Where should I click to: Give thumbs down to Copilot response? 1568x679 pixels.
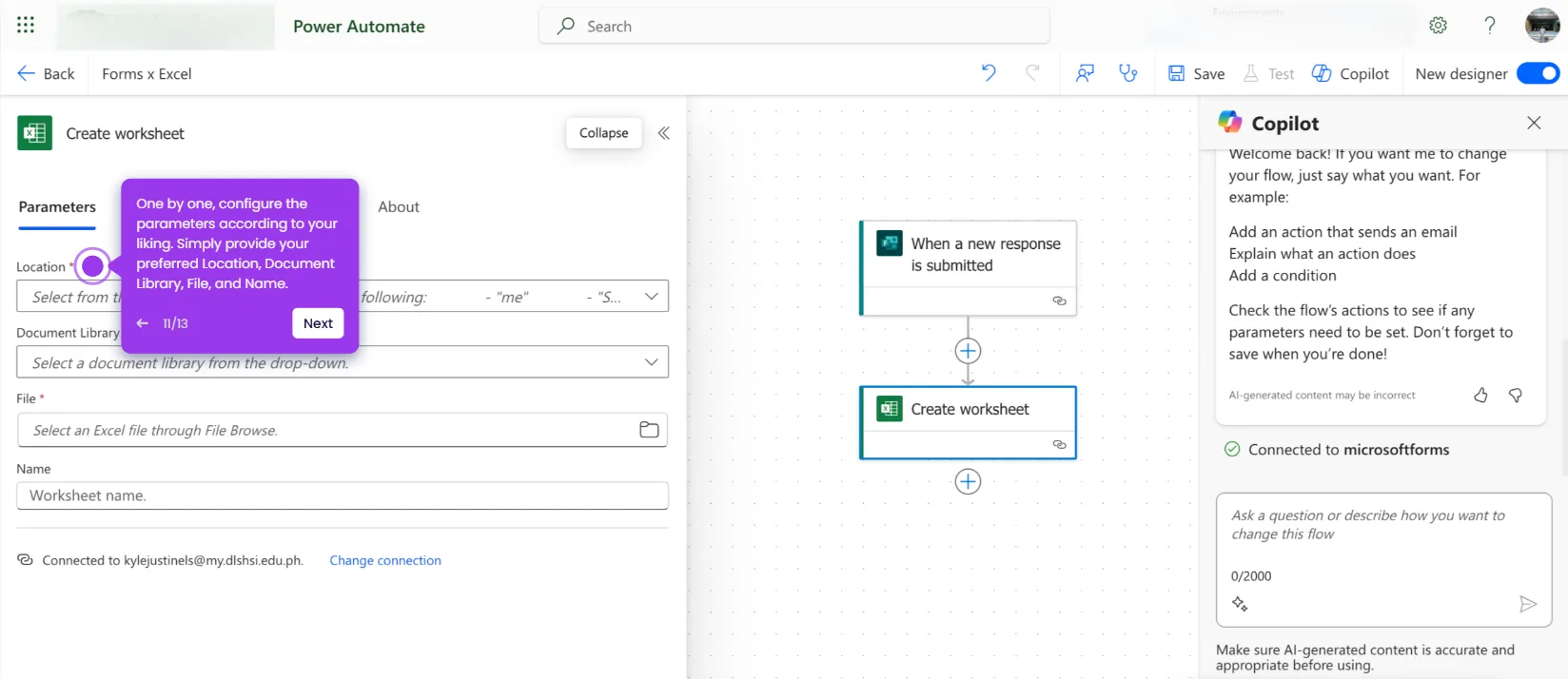point(1516,395)
